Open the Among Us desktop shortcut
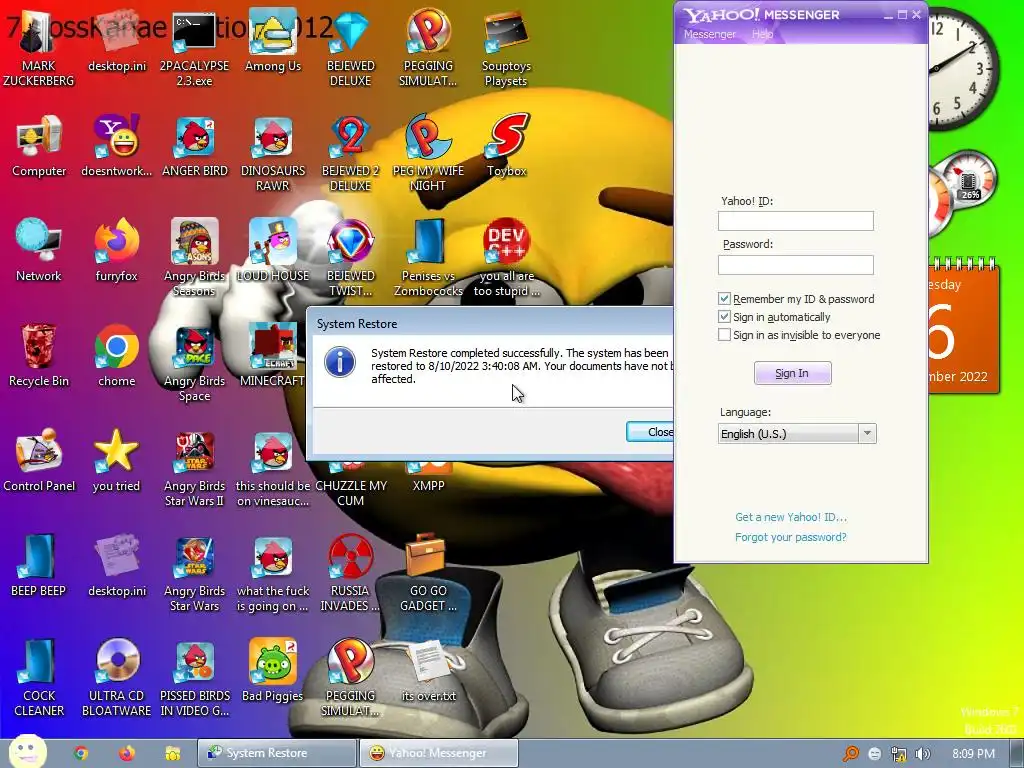Image resolution: width=1024 pixels, height=768 pixels. point(273,42)
